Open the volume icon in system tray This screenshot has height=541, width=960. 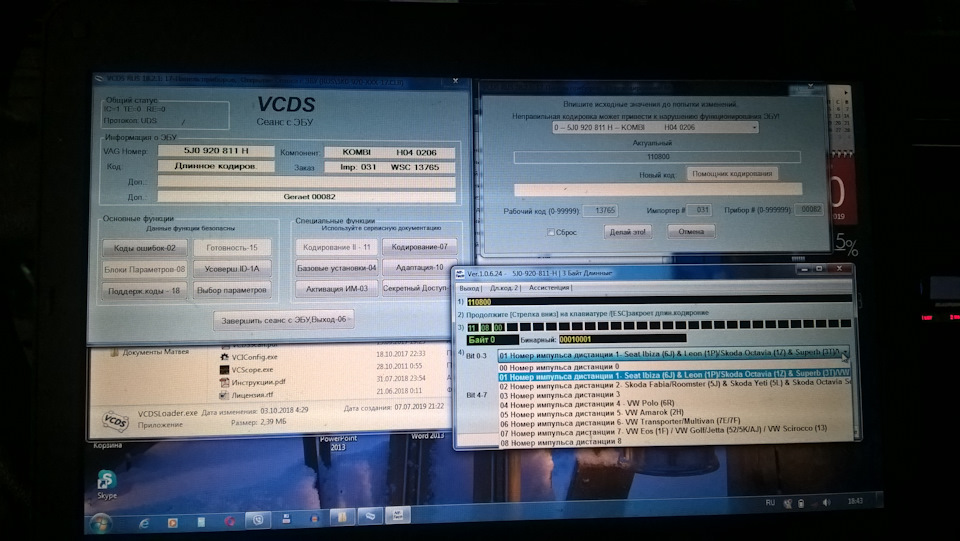pyautogui.click(x=827, y=502)
